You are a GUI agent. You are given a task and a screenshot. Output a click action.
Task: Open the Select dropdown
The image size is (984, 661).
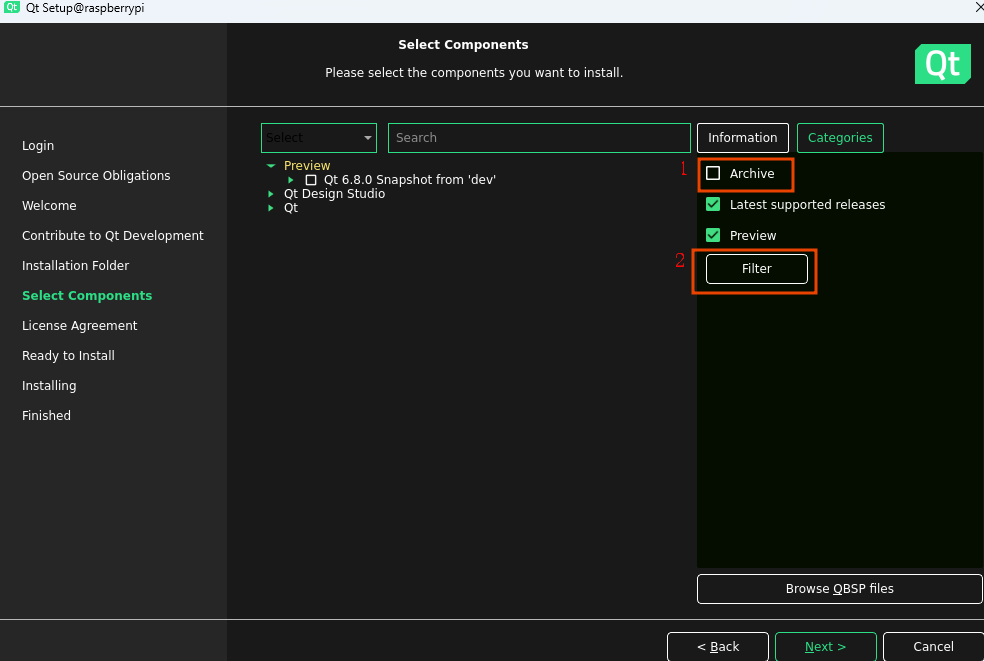[319, 138]
